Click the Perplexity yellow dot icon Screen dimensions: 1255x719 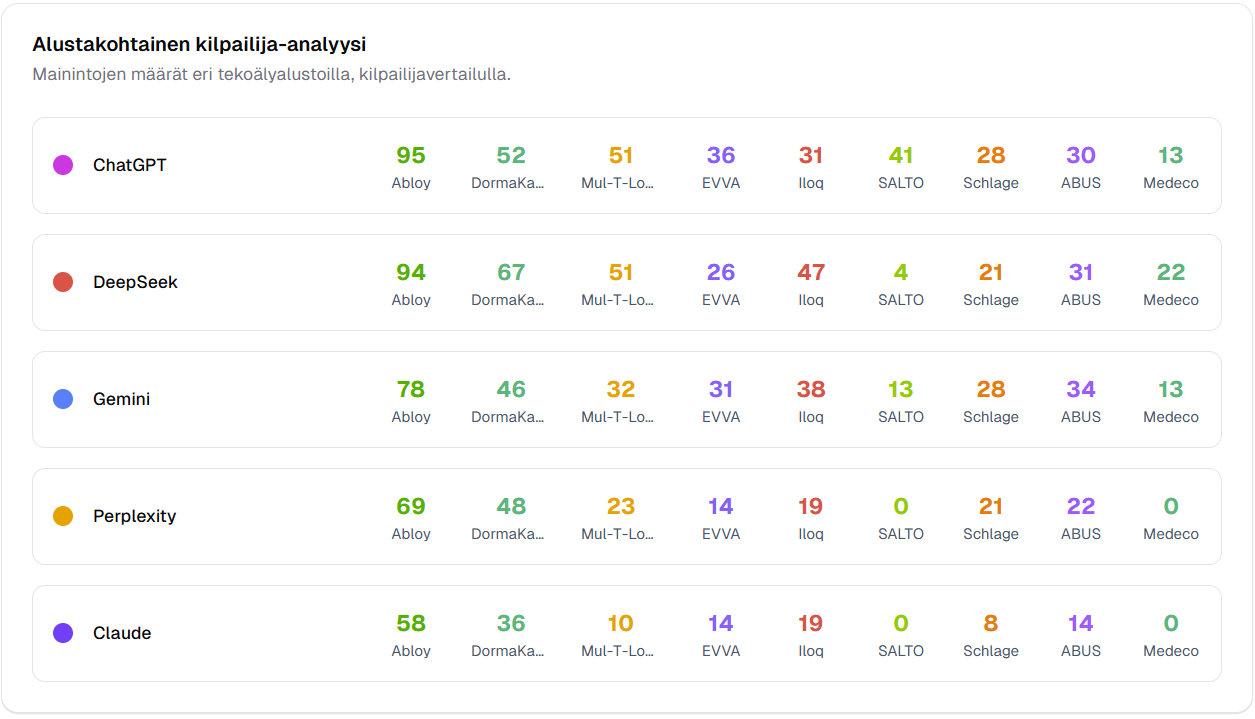pos(63,516)
